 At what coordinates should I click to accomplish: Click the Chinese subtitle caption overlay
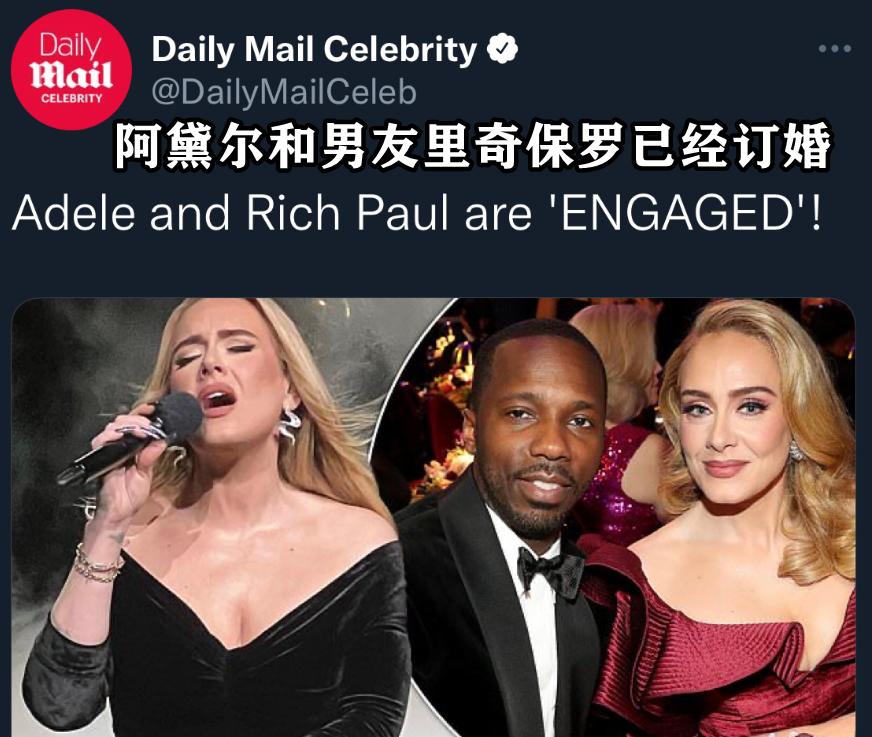tap(472, 146)
